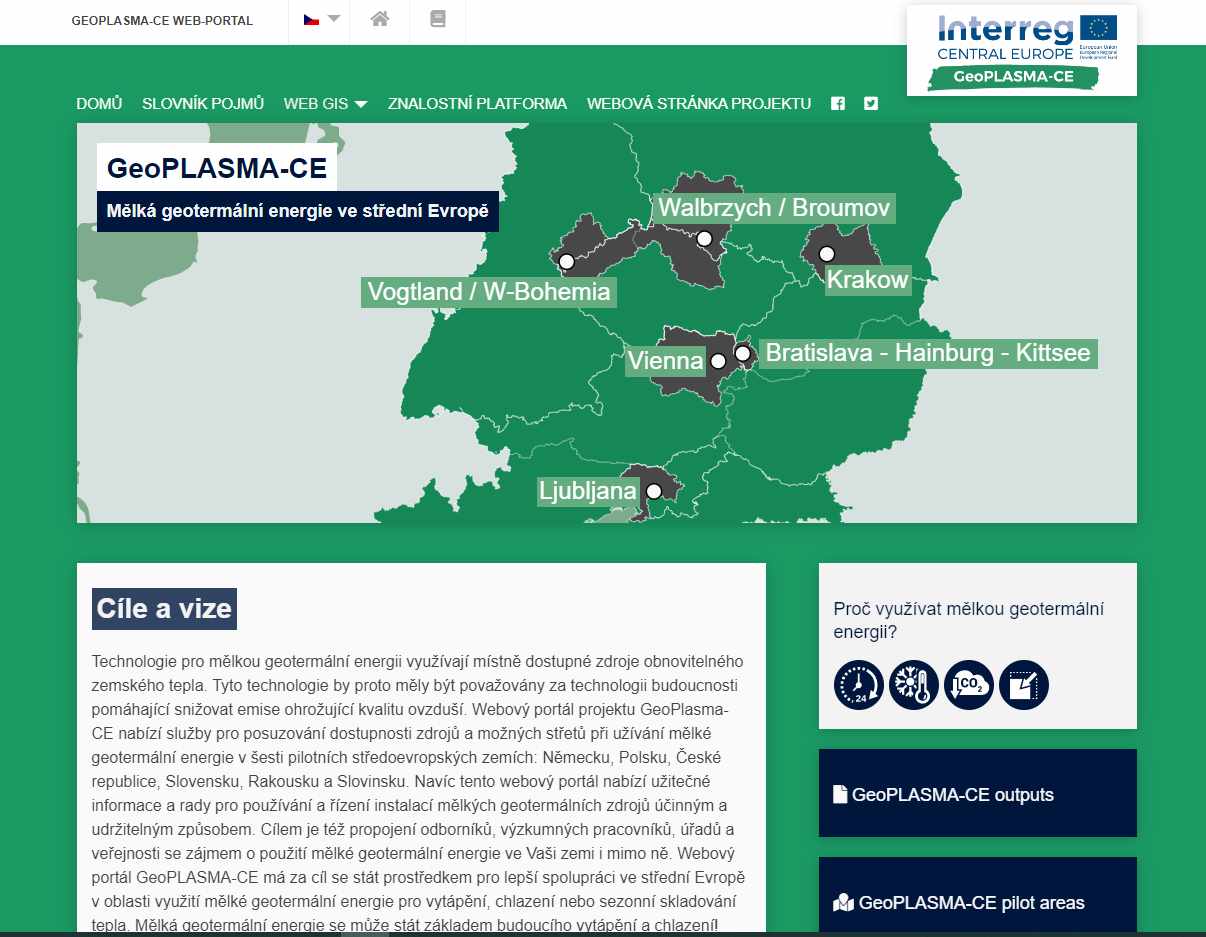The image size is (1206, 937).
Task: Click the Vienna map label
Action: tap(665, 360)
